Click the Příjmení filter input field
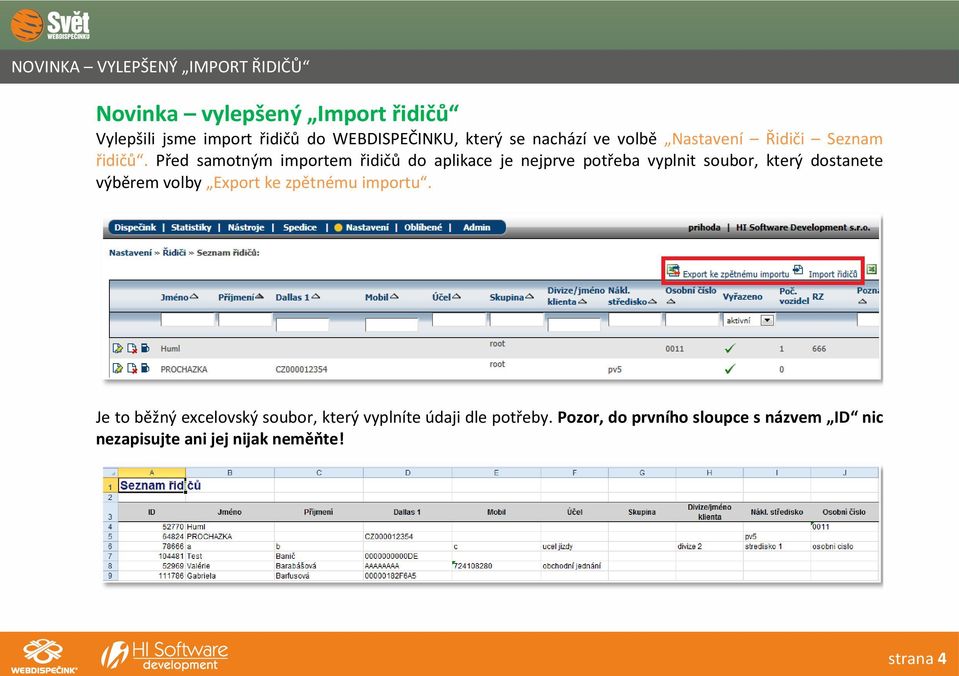The height and width of the screenshot is (676, 959). (245, 319)
